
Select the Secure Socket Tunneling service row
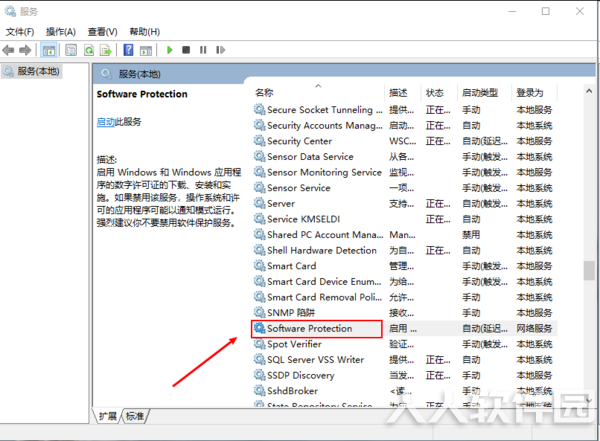click(x=404, y=110)
